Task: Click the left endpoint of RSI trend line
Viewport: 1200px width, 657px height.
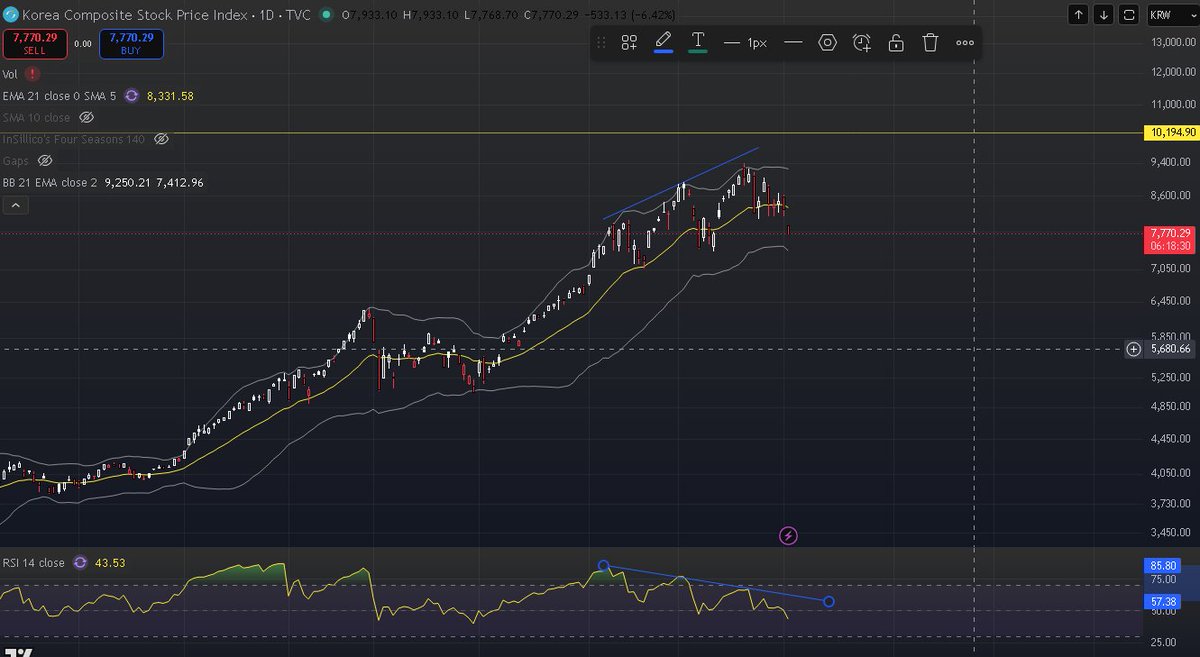Action: 603,565
